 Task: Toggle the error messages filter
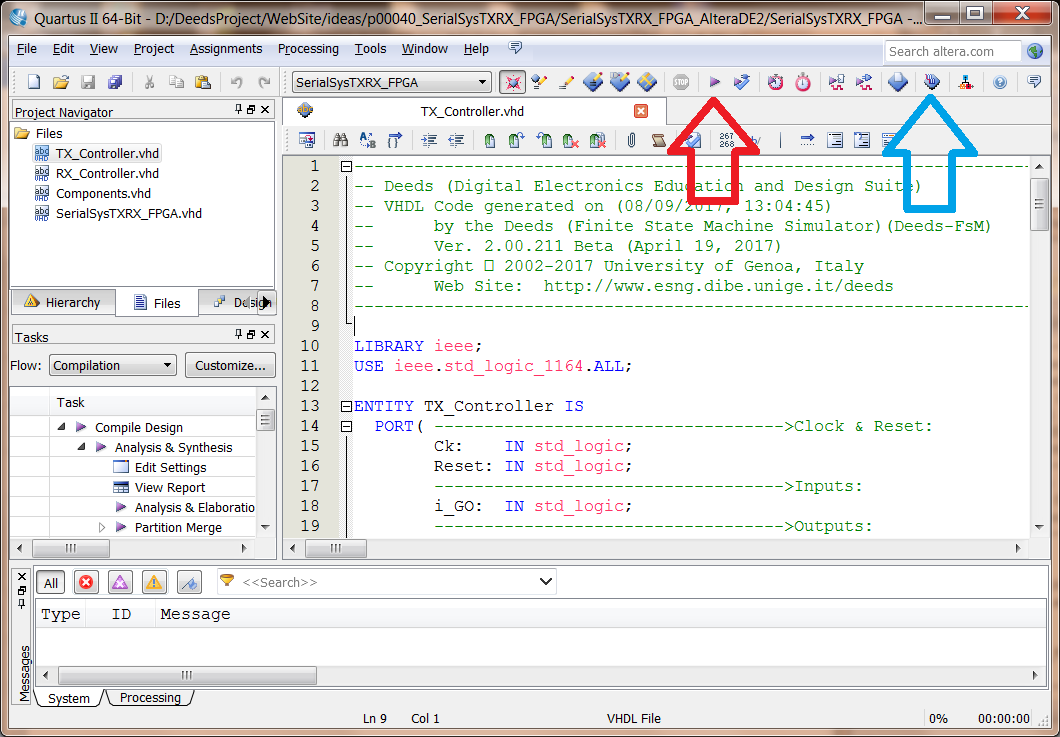(x=86, y=582)
